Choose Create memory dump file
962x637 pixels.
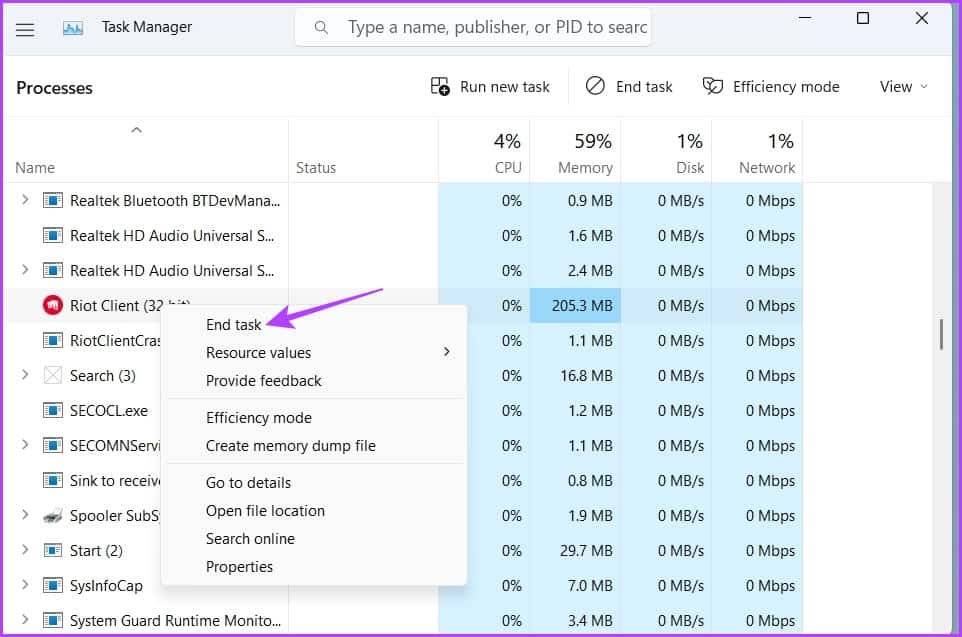coord(290,446)
